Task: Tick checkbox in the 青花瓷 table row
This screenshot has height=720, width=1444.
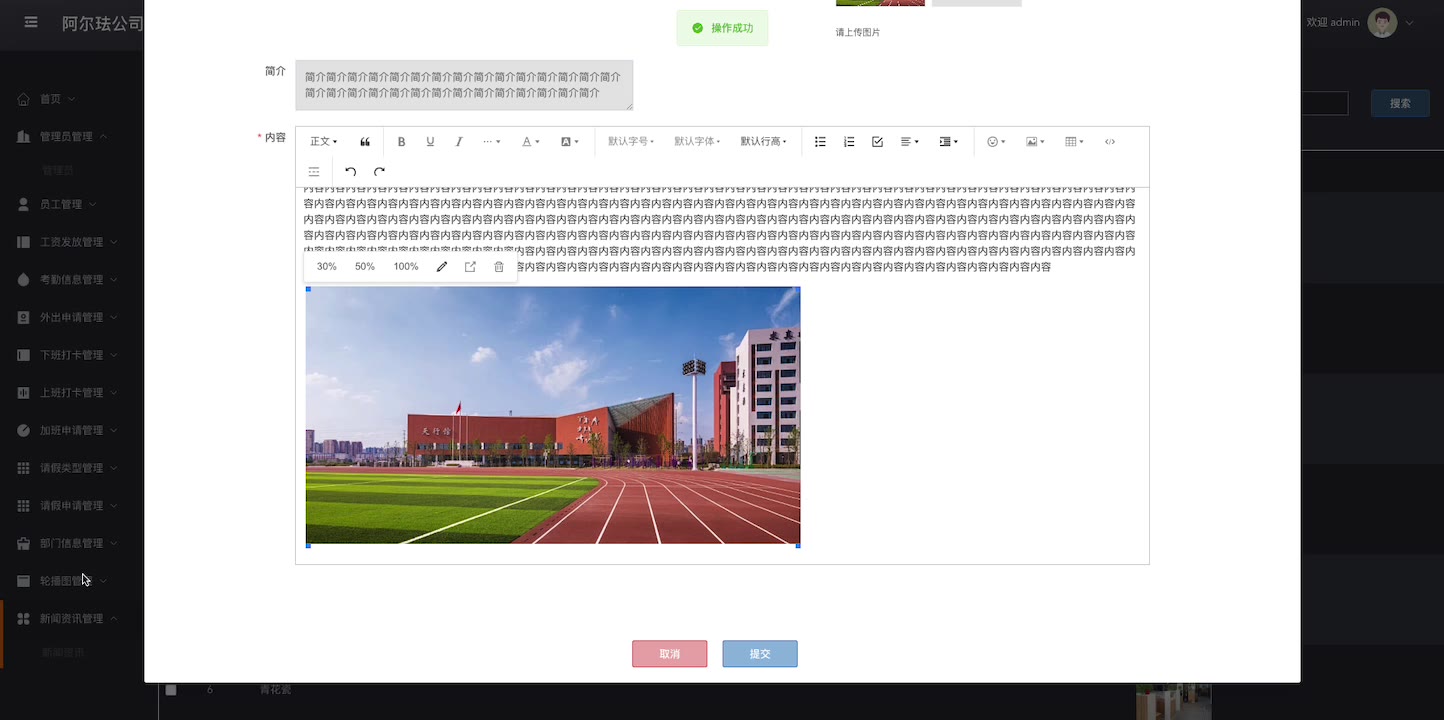Action: tap(171, 690)
